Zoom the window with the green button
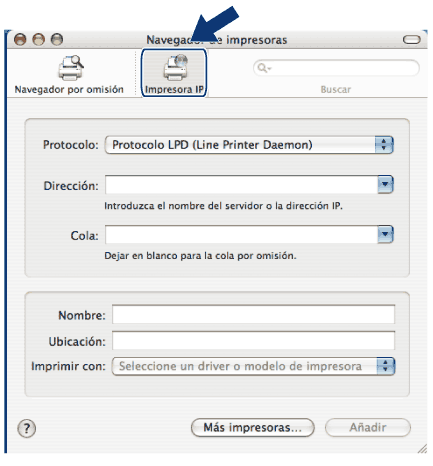433x466 pixels. click(57, 39)
